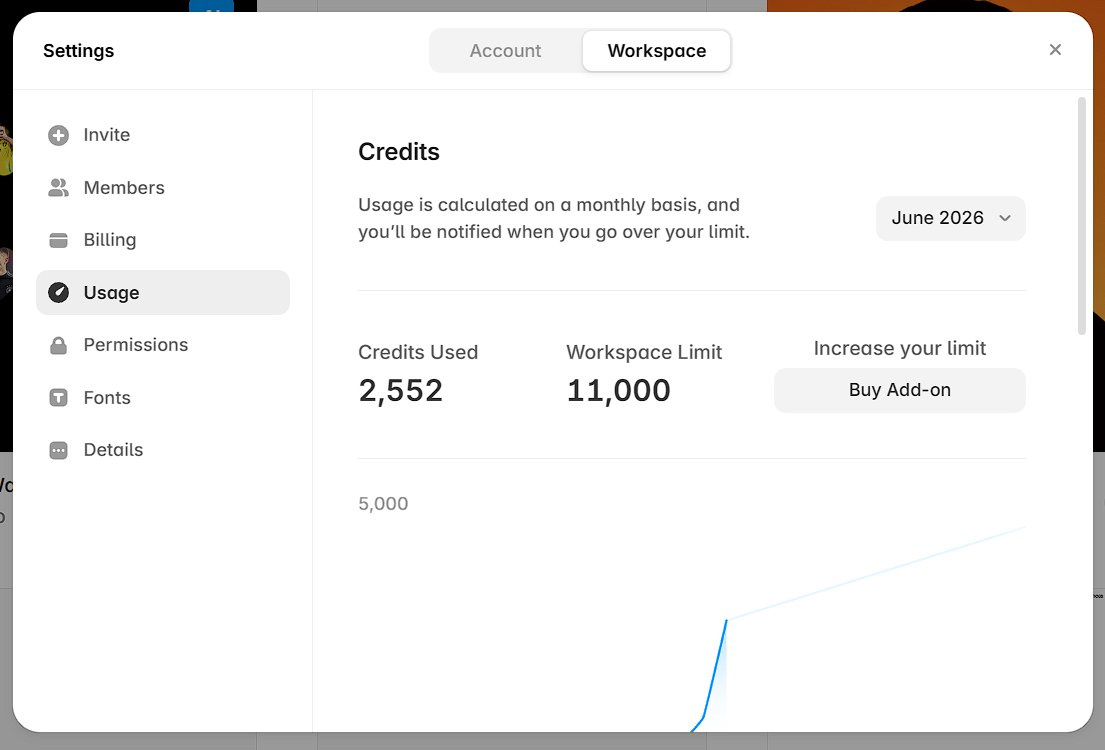This screenshot has width=1105, height=750.
Task: Select the Usage section label
Action: 111,293
